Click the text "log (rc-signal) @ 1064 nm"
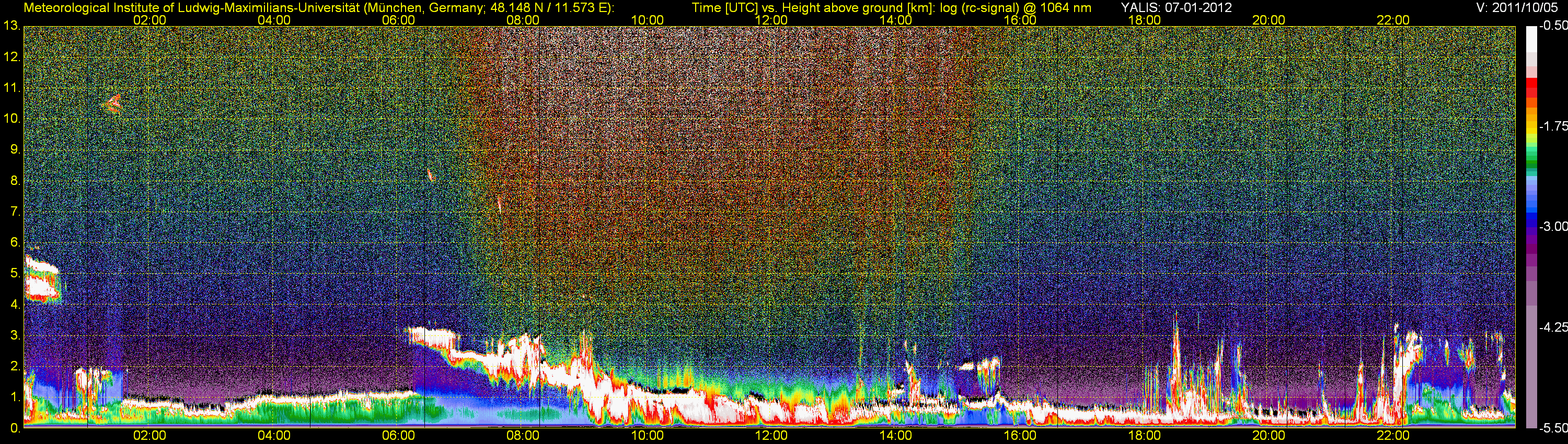The image size is (1568, 444). (x=1016, y=8)
